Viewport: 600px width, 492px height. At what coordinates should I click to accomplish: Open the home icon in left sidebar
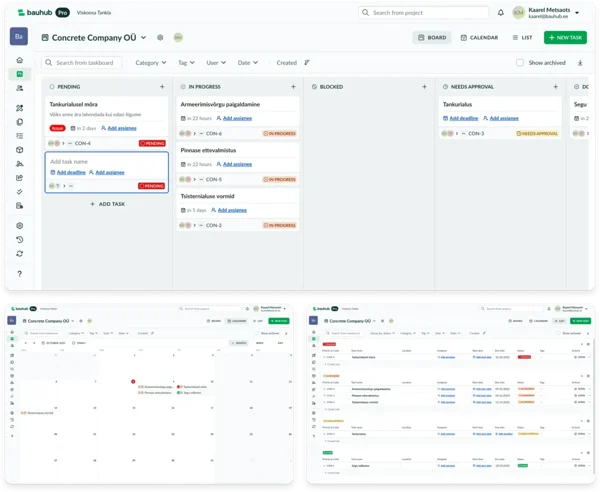coord(19,61)
